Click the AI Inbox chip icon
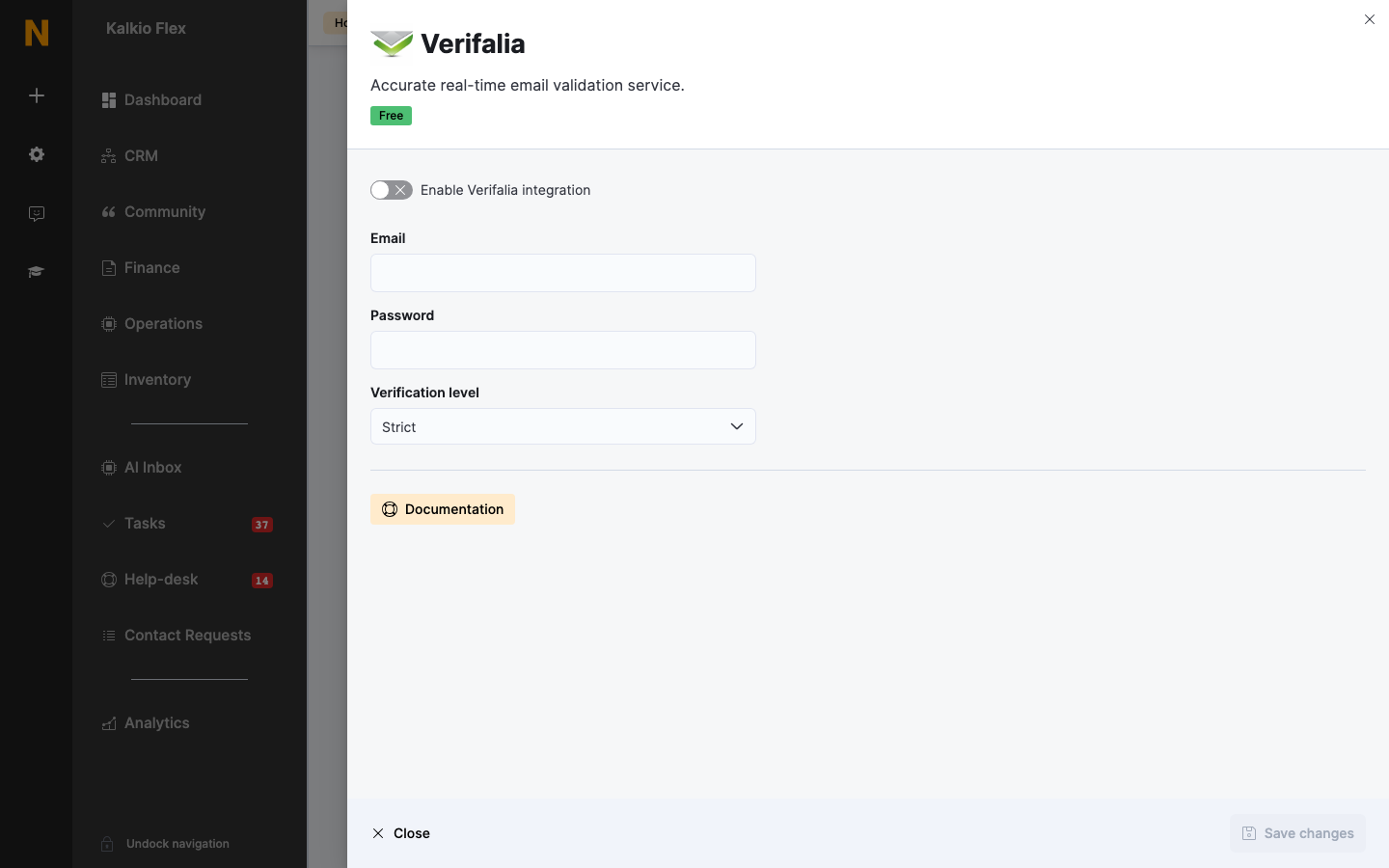Viewport: 1389px width, 868px height. 109,468
